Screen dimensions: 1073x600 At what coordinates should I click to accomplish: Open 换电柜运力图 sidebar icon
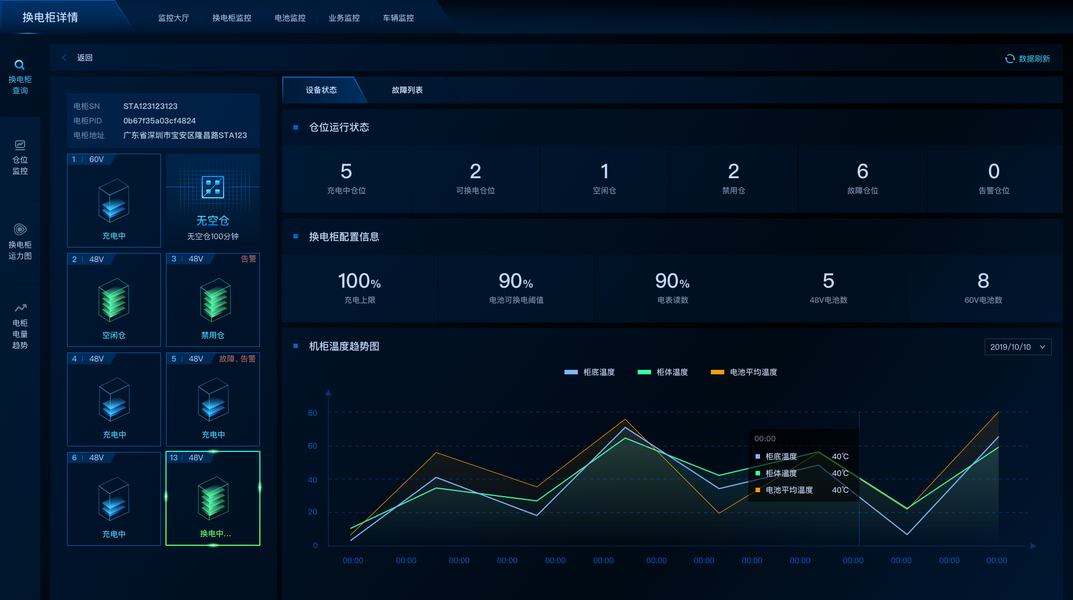pos(20,229)
